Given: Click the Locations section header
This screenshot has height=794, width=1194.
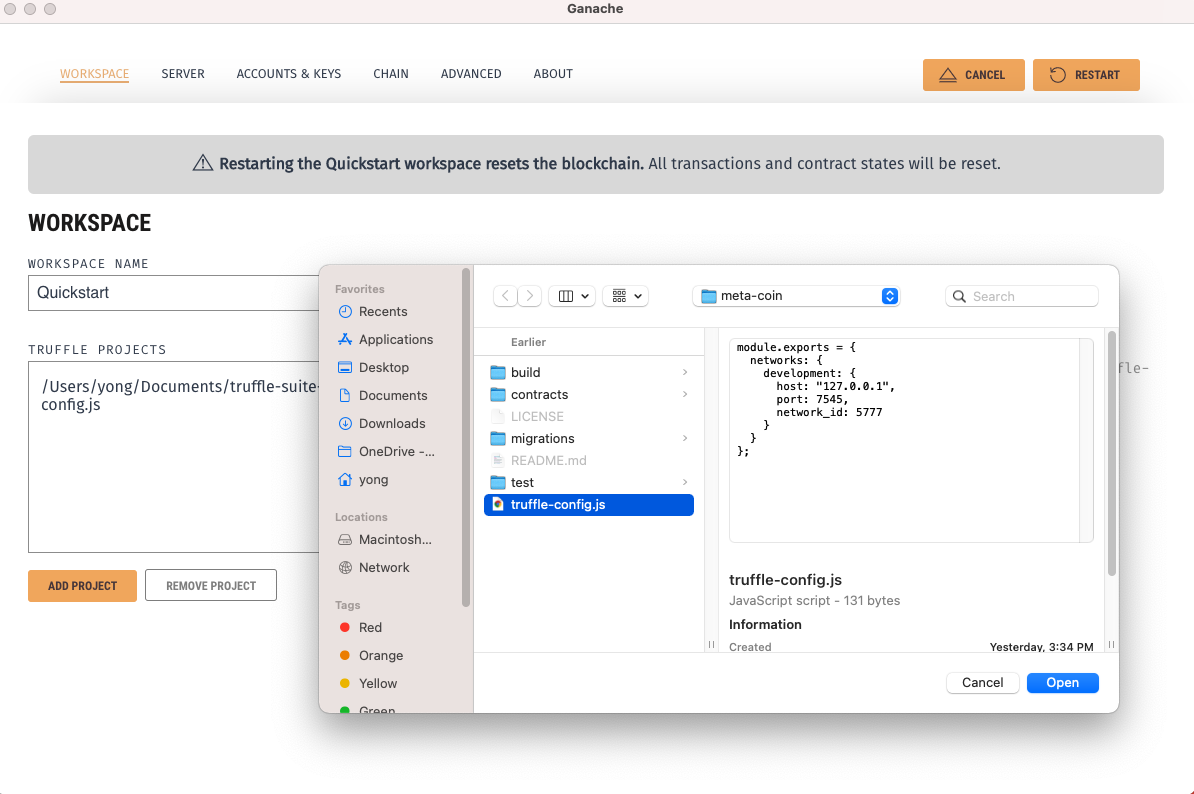Looking at the screenshot, I should [361, 517].
